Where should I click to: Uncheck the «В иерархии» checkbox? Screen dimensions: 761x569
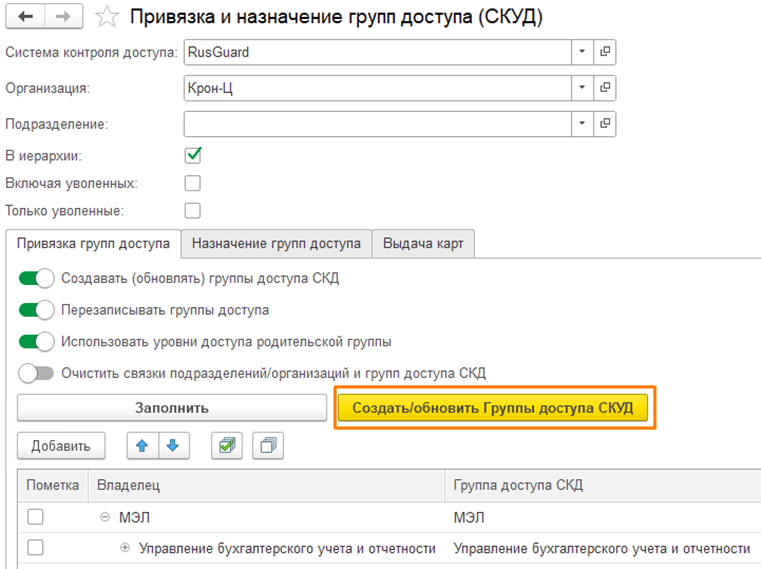point(193,155)
